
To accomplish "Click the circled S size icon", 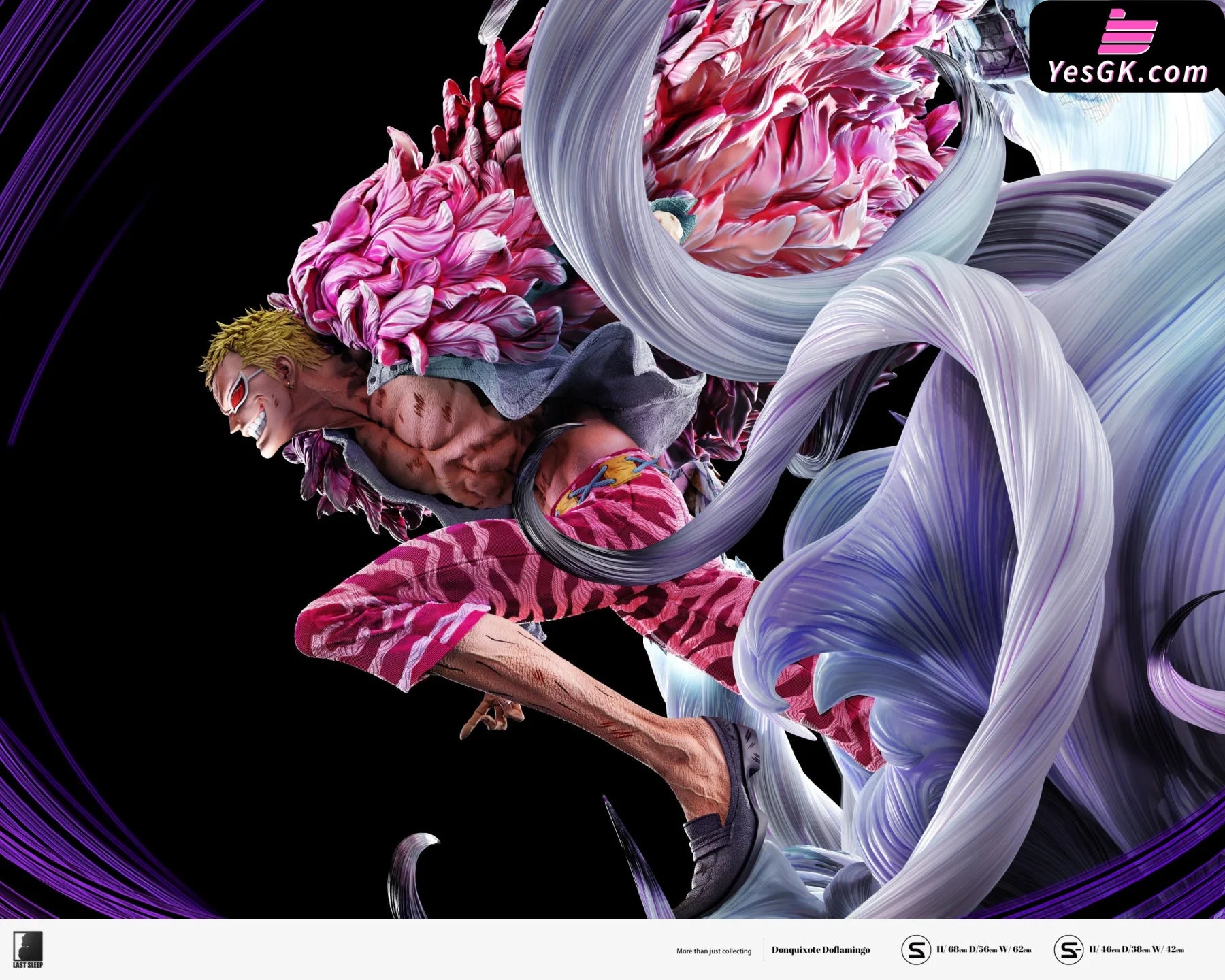I will point(916,950).
